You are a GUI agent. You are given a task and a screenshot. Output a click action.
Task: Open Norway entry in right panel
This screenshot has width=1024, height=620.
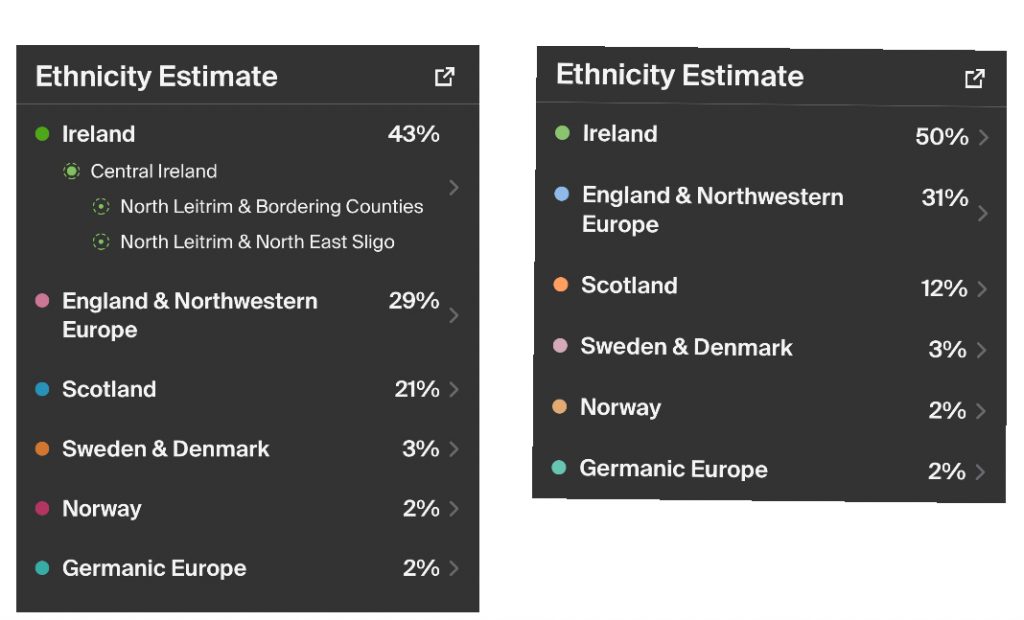click(620, 408)
